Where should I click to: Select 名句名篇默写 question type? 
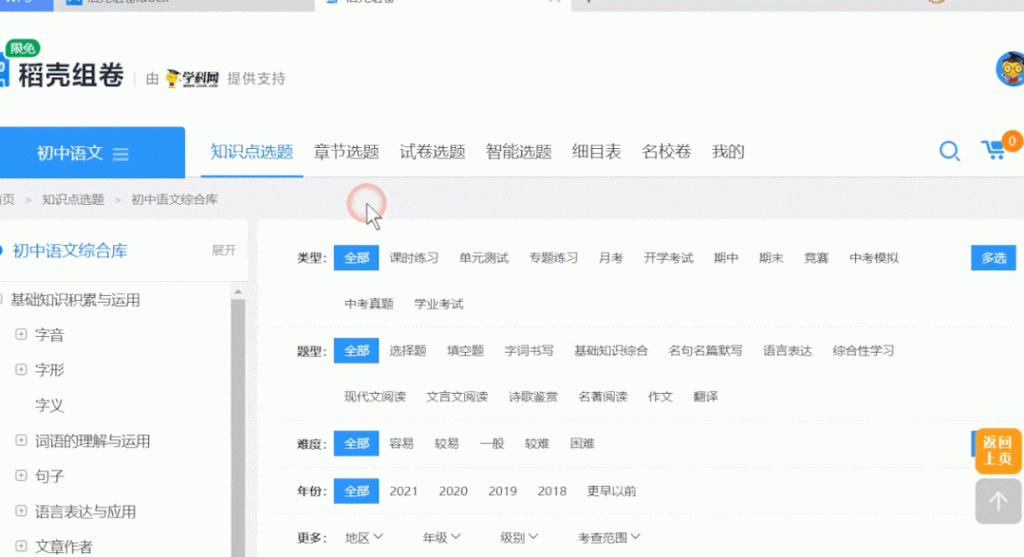pyautogui.click(x=705, y=351)
